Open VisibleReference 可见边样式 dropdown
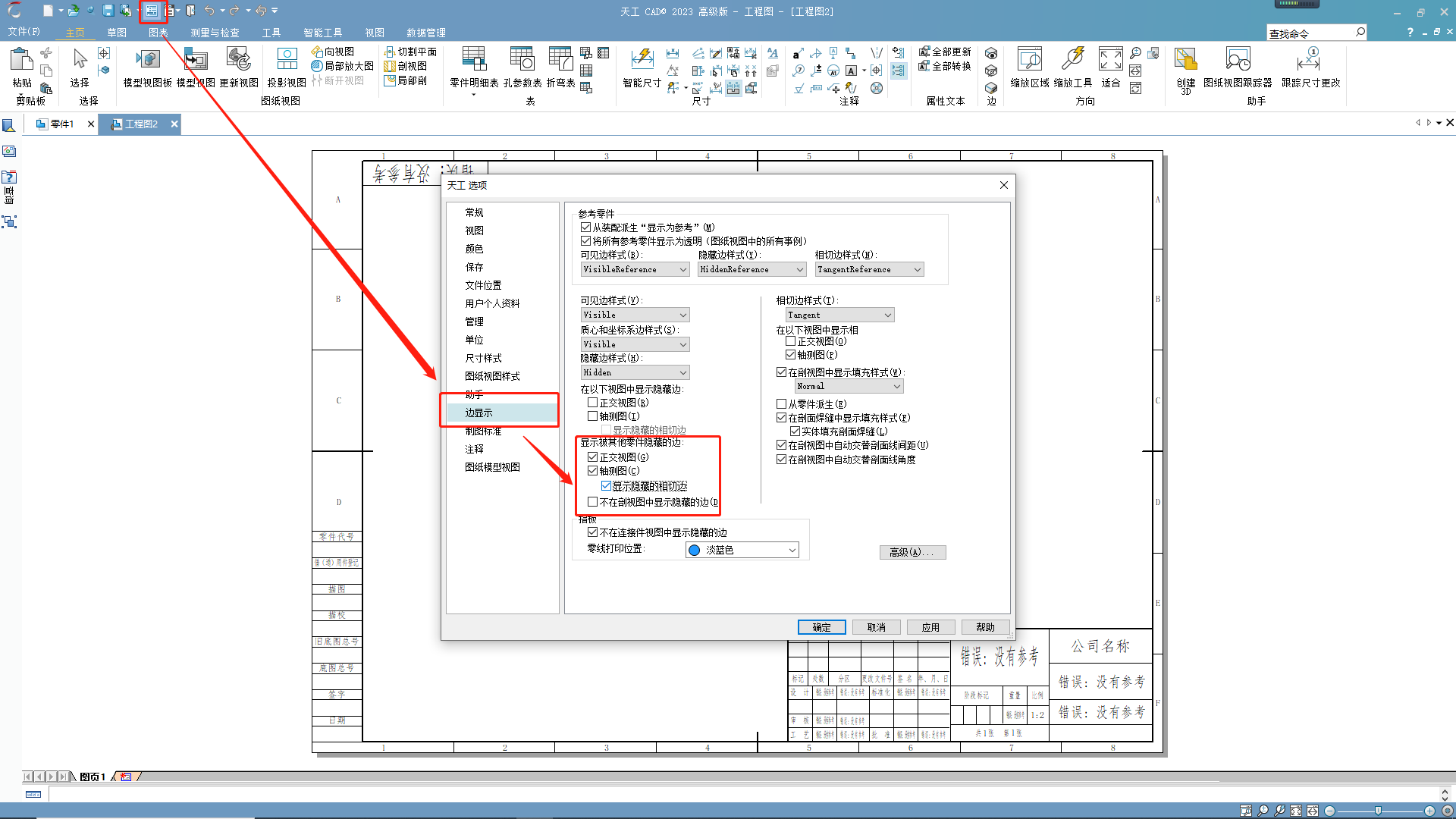This screenshot has width=1456, height=819. click(635, 270)
